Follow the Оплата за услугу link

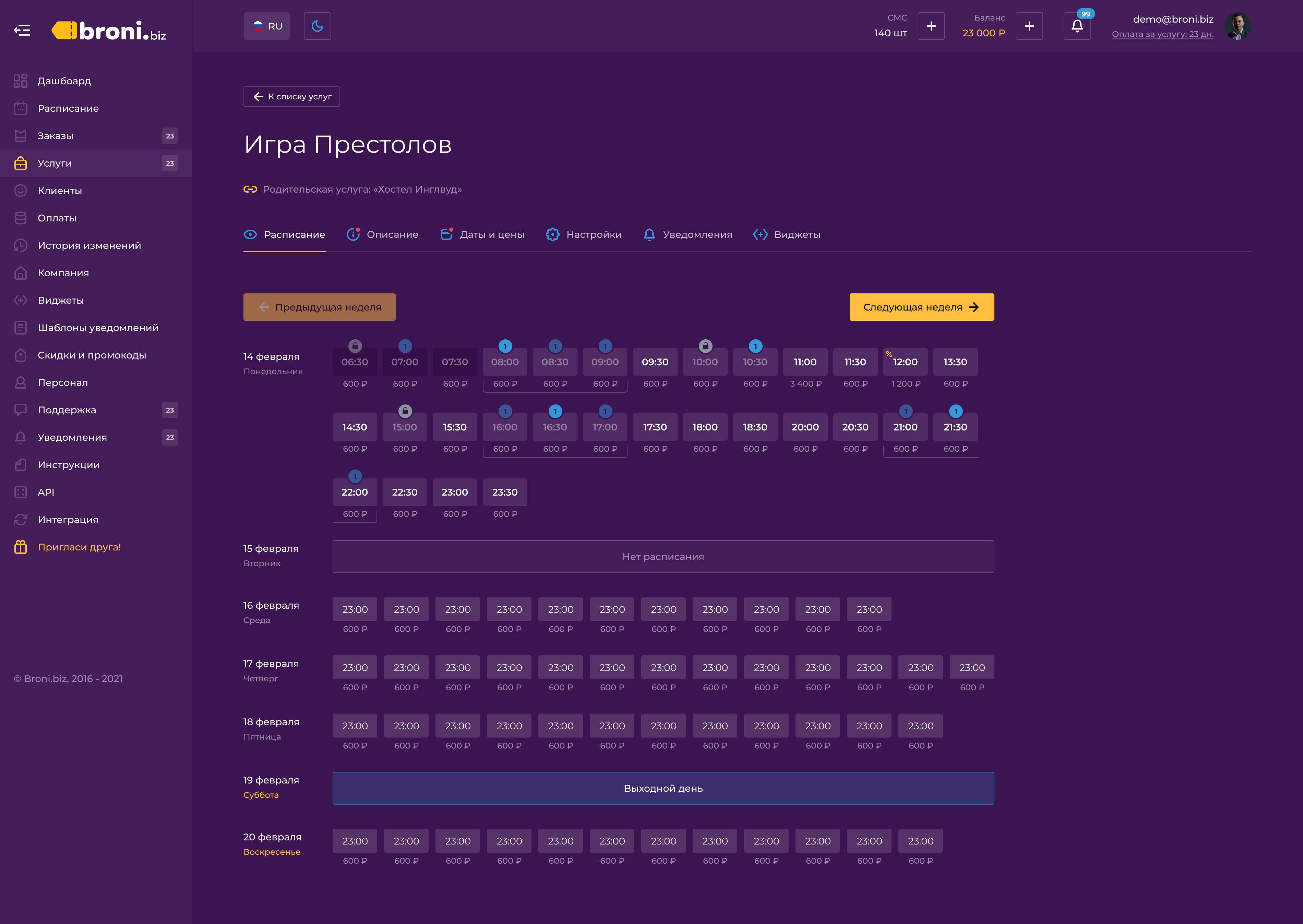point(1162,34)
